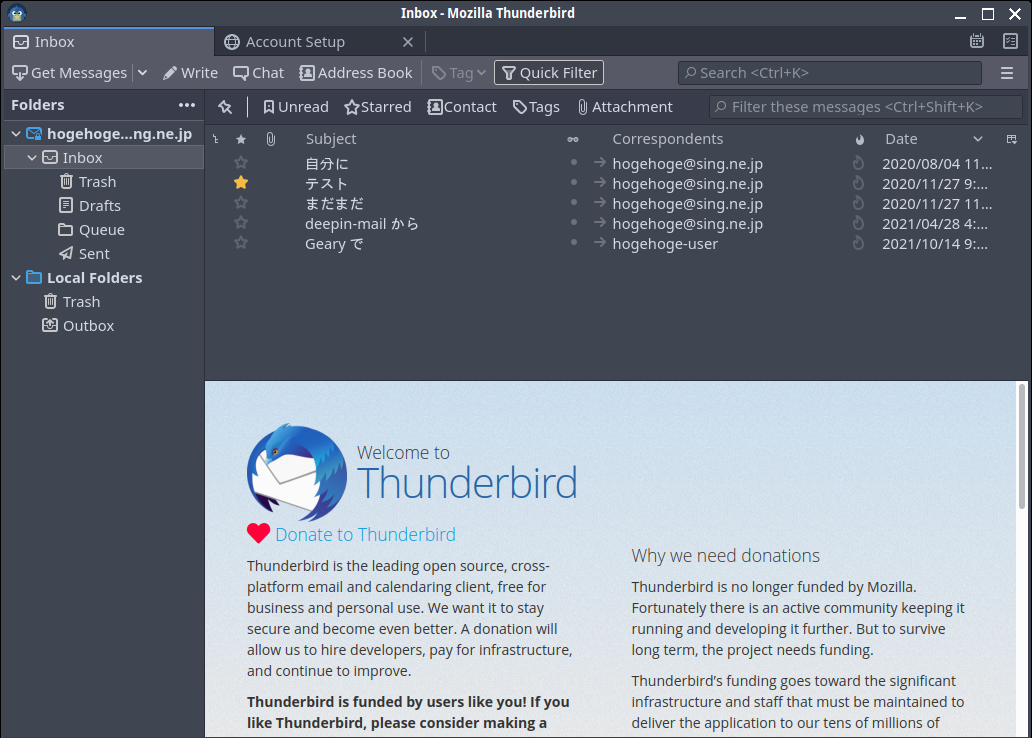The image size is (1032, 738).
Task: Sort messages by Correspondents column
Action: point(667,139)
